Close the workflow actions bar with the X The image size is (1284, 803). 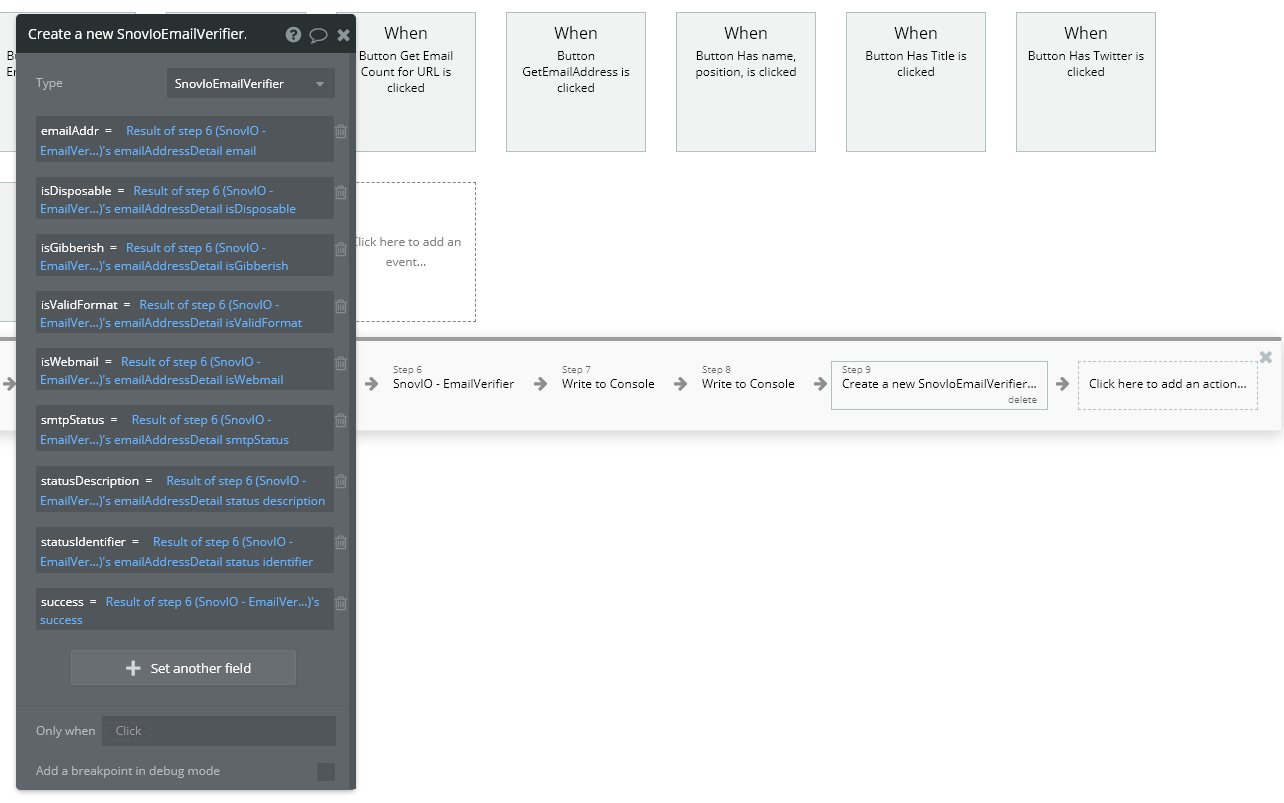coord(1265,357)
